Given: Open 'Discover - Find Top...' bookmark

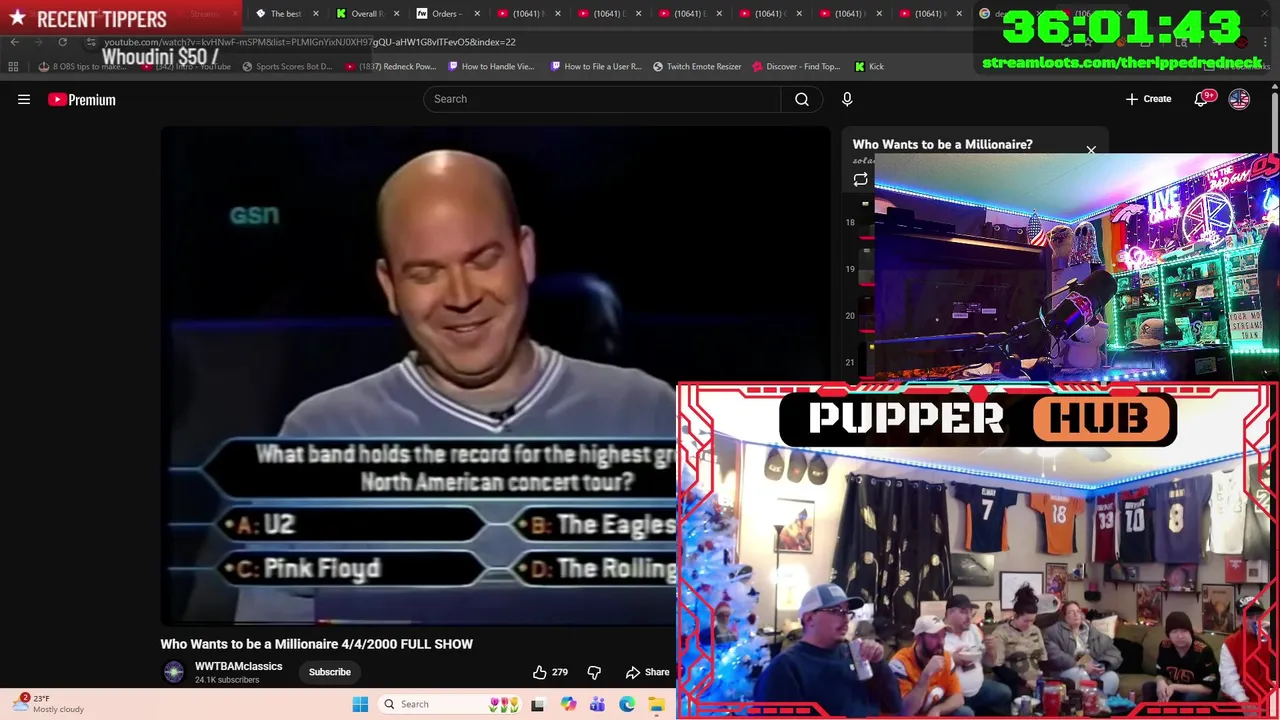Looking at the screenshot, I should (x=796, y=66).
